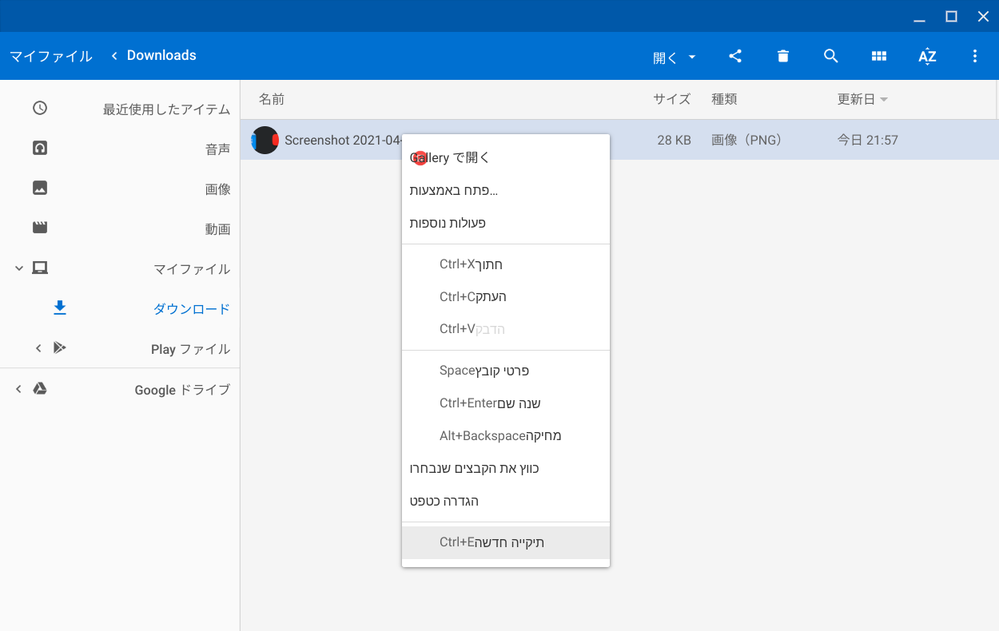Image resolution: width=999 pixels, height=631 pixels.
Task: Click the 開く open button
Action: click(x=665, y=57)
